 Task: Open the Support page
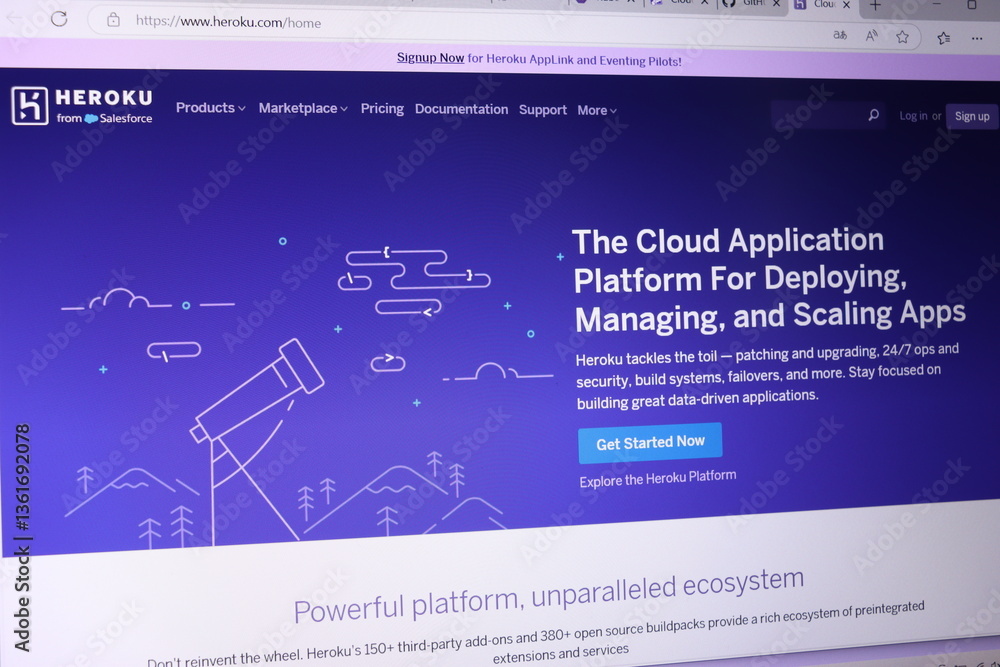click(x=543, y=110)
